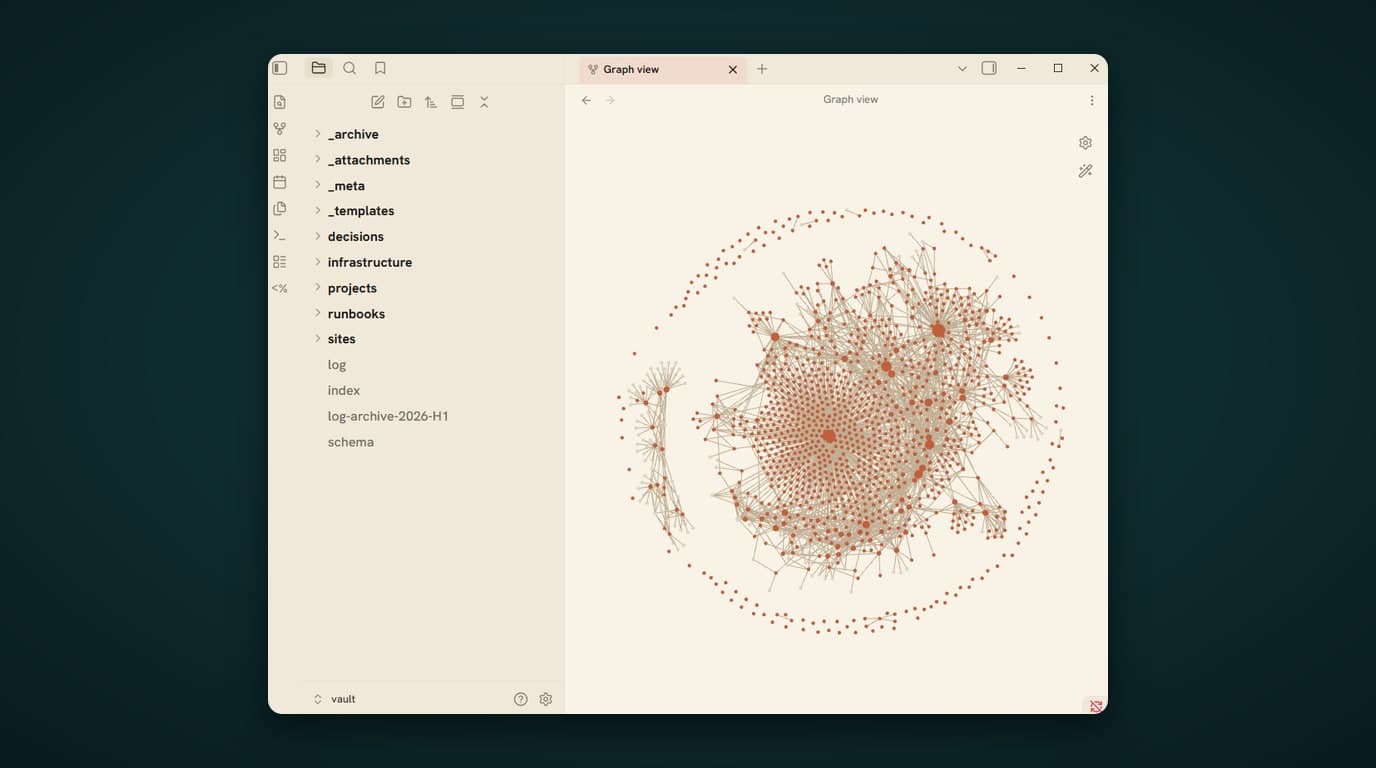Open the command palette ribbon icon

coord(280,235)
